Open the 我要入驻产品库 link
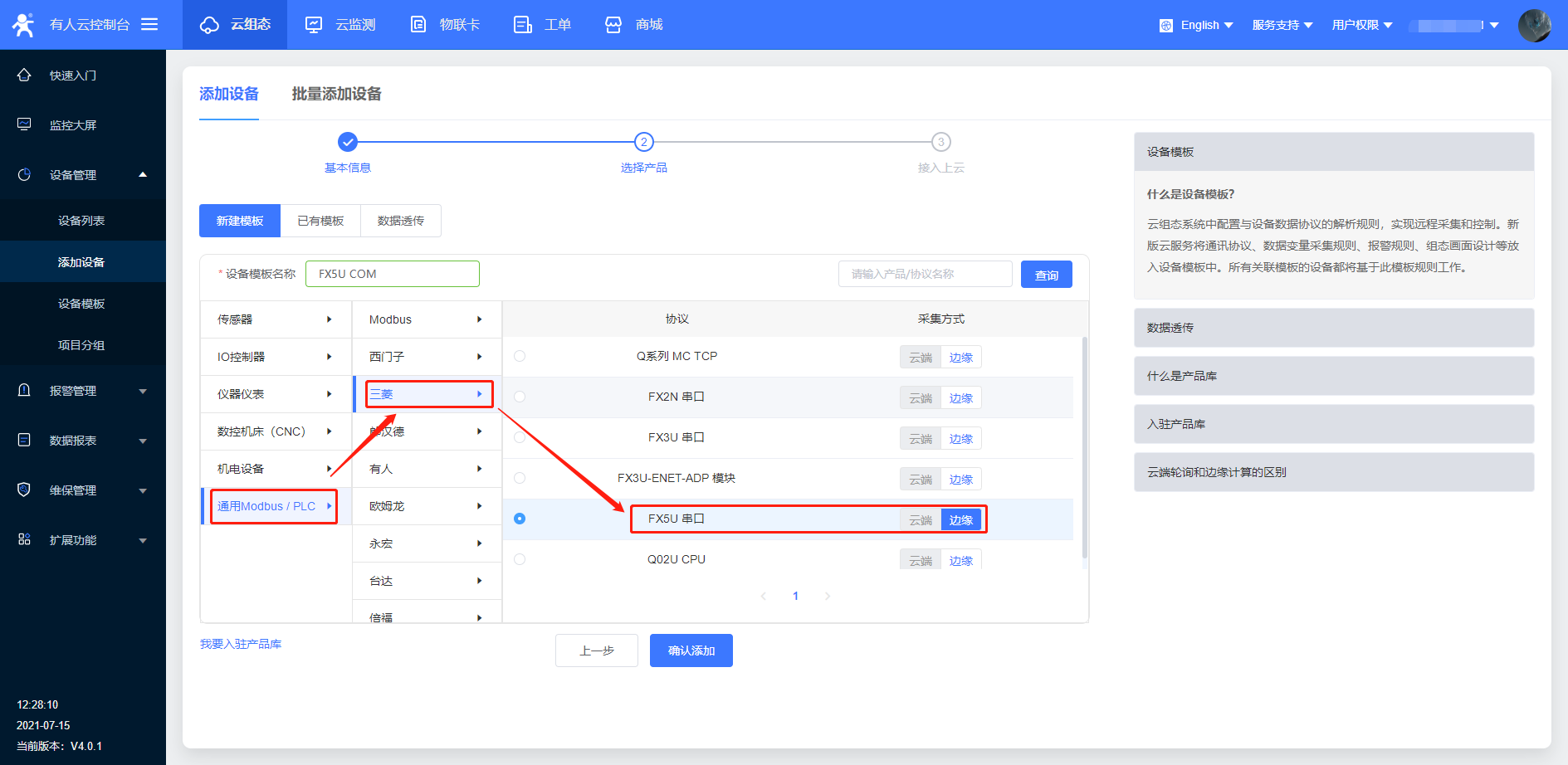 [x=241, y=644]
